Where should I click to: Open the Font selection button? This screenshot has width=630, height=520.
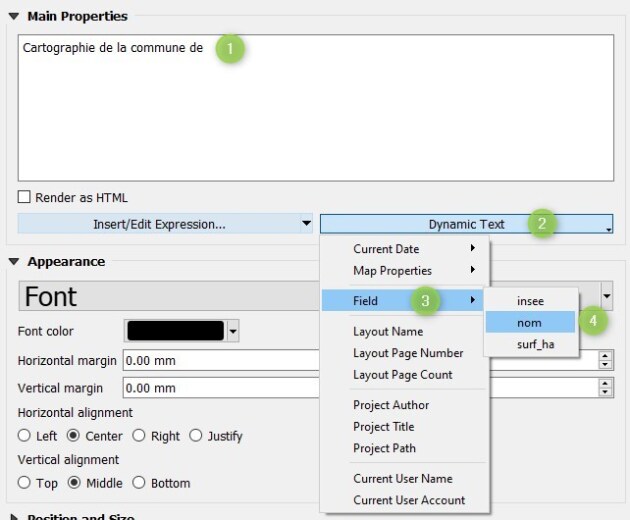(x=169, y=296)
